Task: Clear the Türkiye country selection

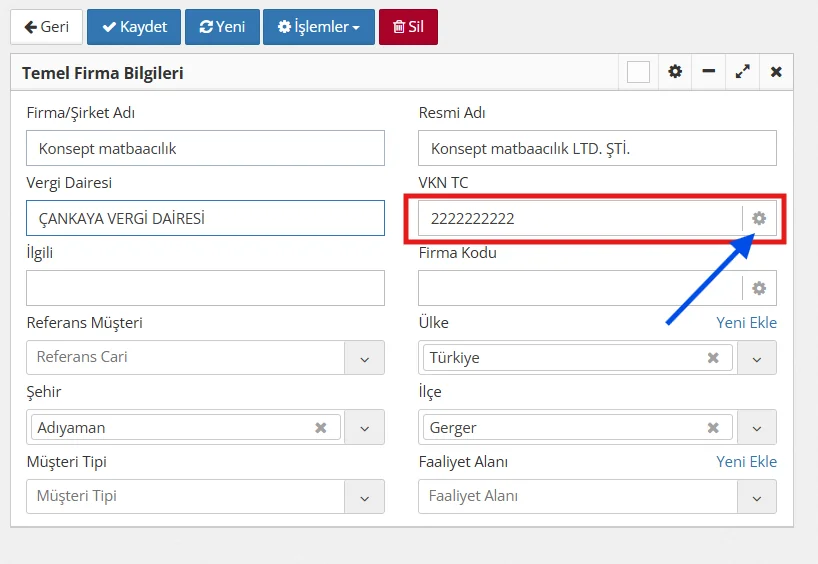Action: [x=713, y=358]
